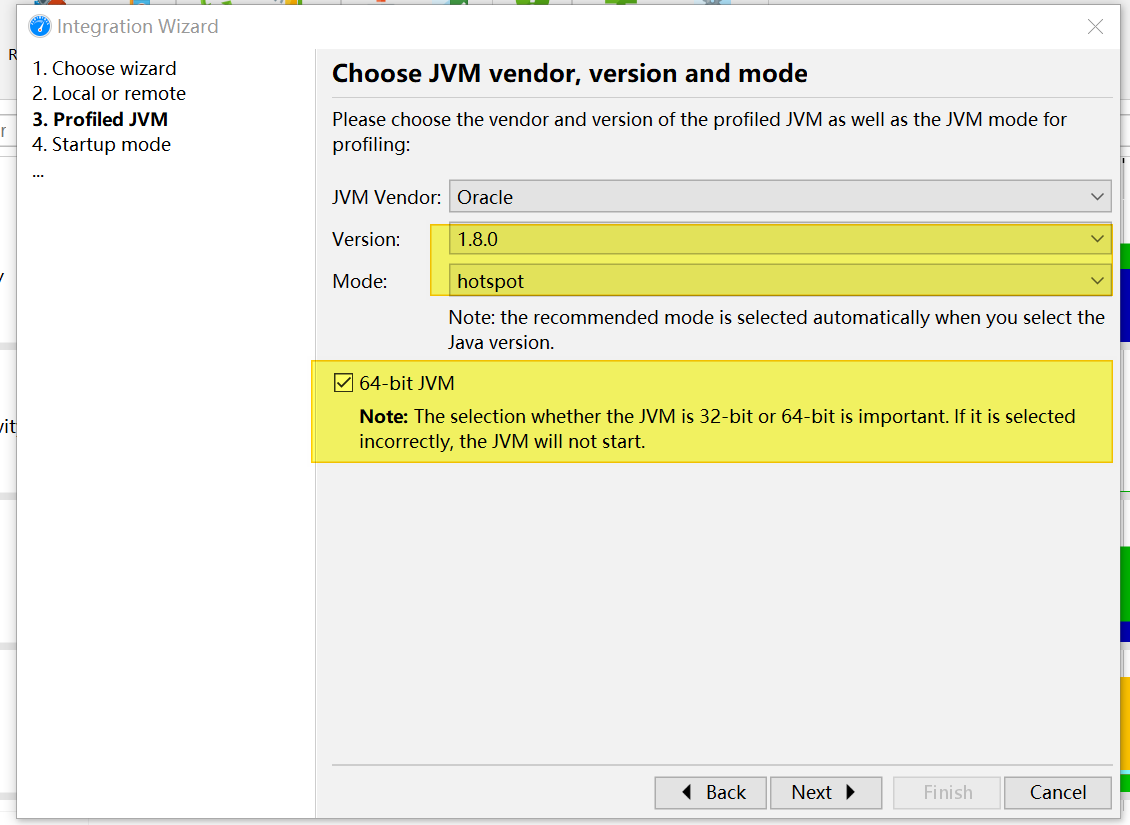The width and height of the screenshot is (1130, 825).
Task: Cancel the Integration Wizard
Action: pyautogui.click(x=1057, y=792)
